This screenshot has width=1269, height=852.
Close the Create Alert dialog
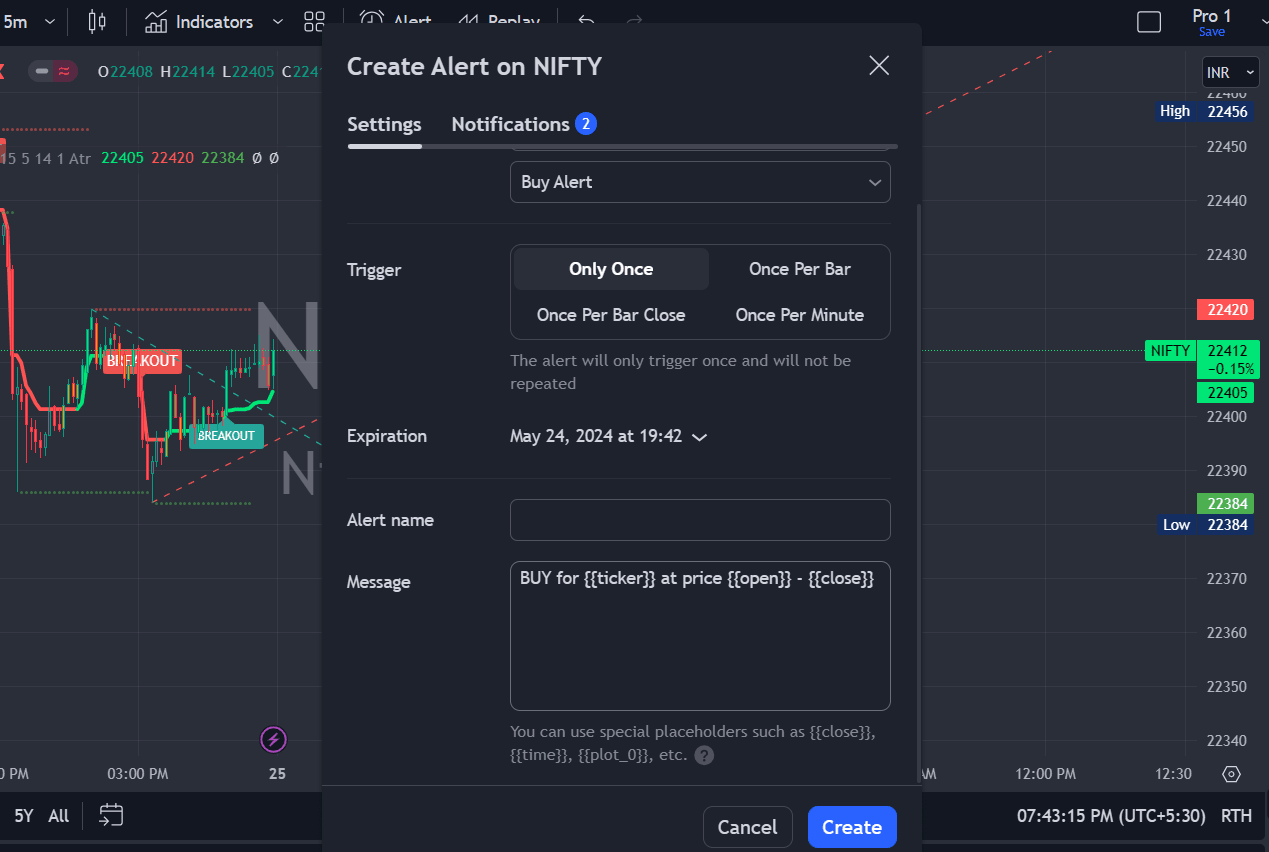click(x=879, y=66)
